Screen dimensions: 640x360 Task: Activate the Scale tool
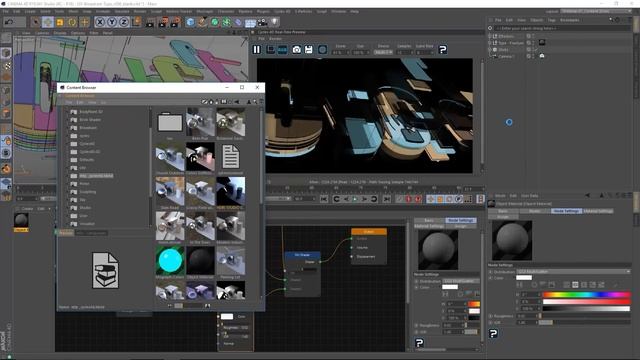60,22
